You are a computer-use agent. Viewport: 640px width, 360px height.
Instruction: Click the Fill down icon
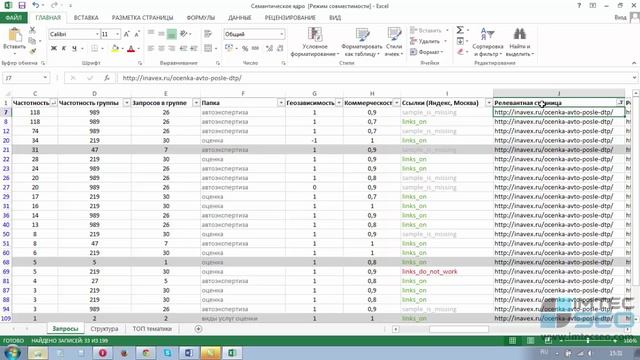click(460, 41)
